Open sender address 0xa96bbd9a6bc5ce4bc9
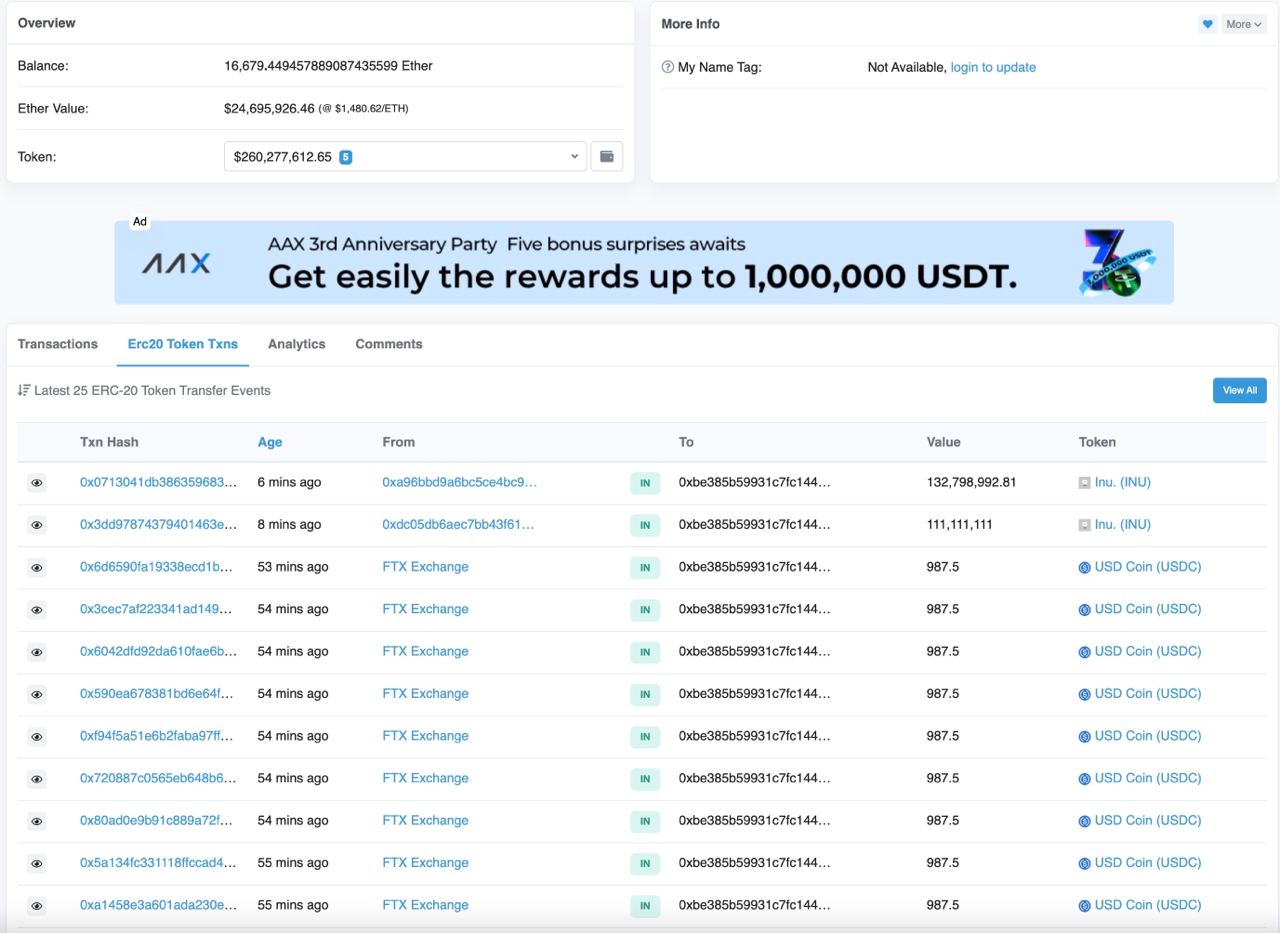Viewport: 1280px width, 933px height. click(x=460, y=482)
